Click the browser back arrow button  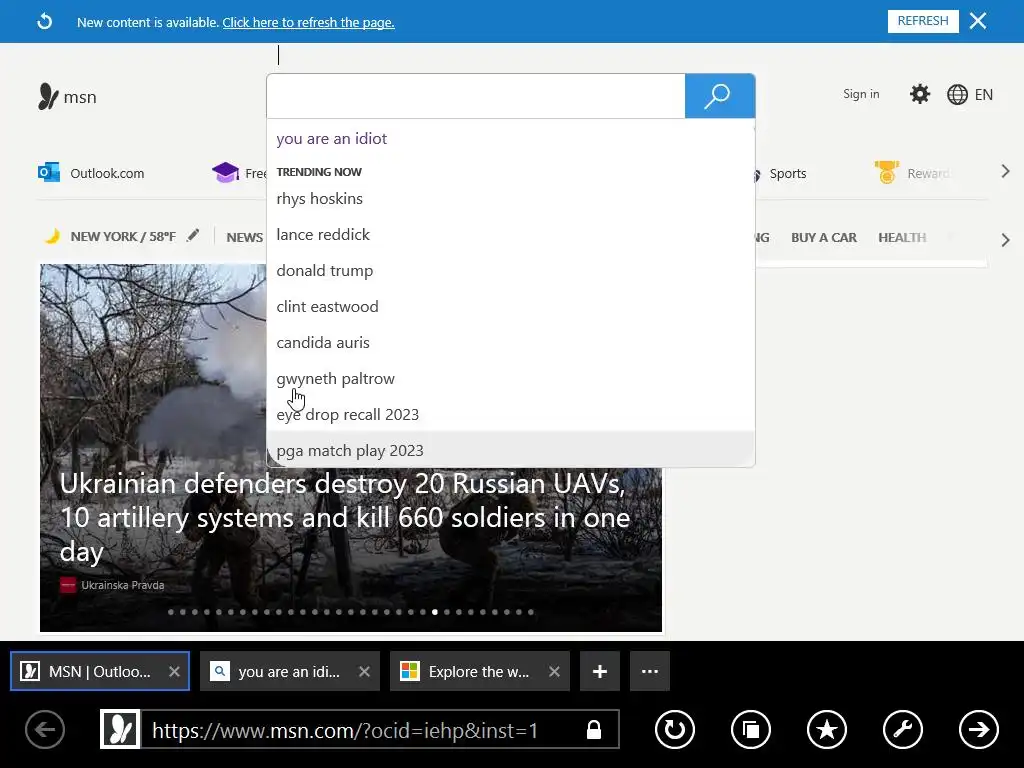[x=45, y=729]
